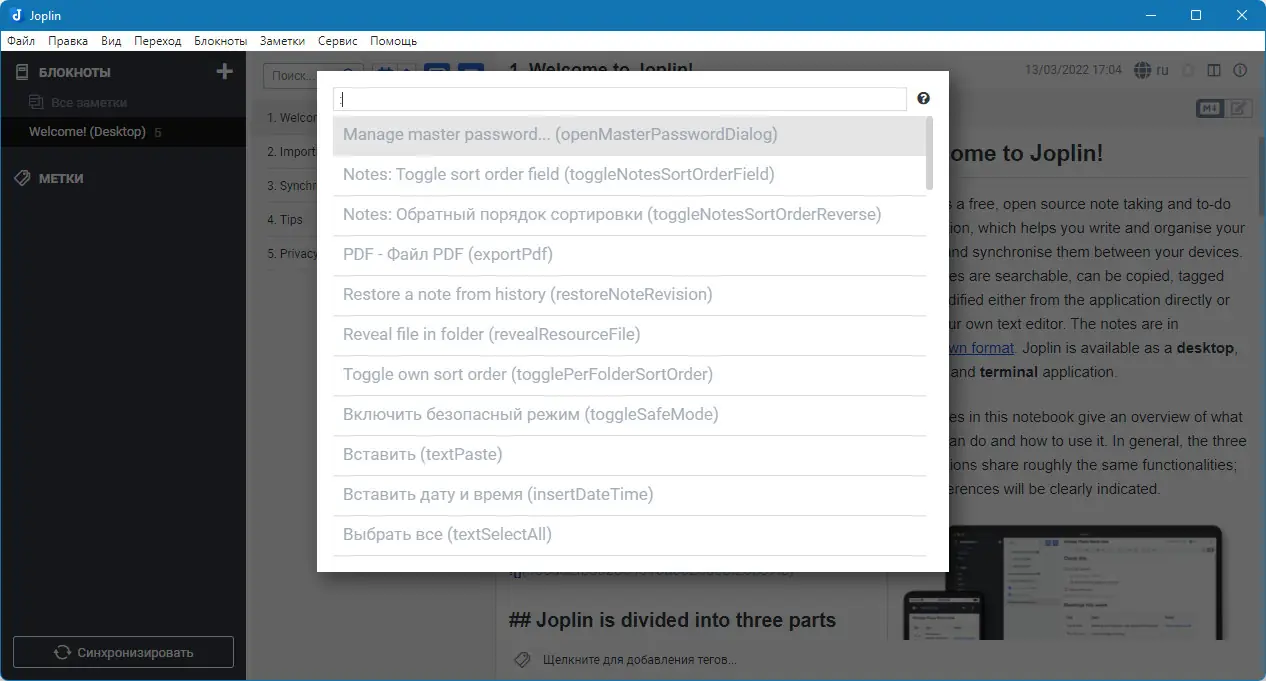
Task: Open the Переход menu
Action: pos(158,41)
